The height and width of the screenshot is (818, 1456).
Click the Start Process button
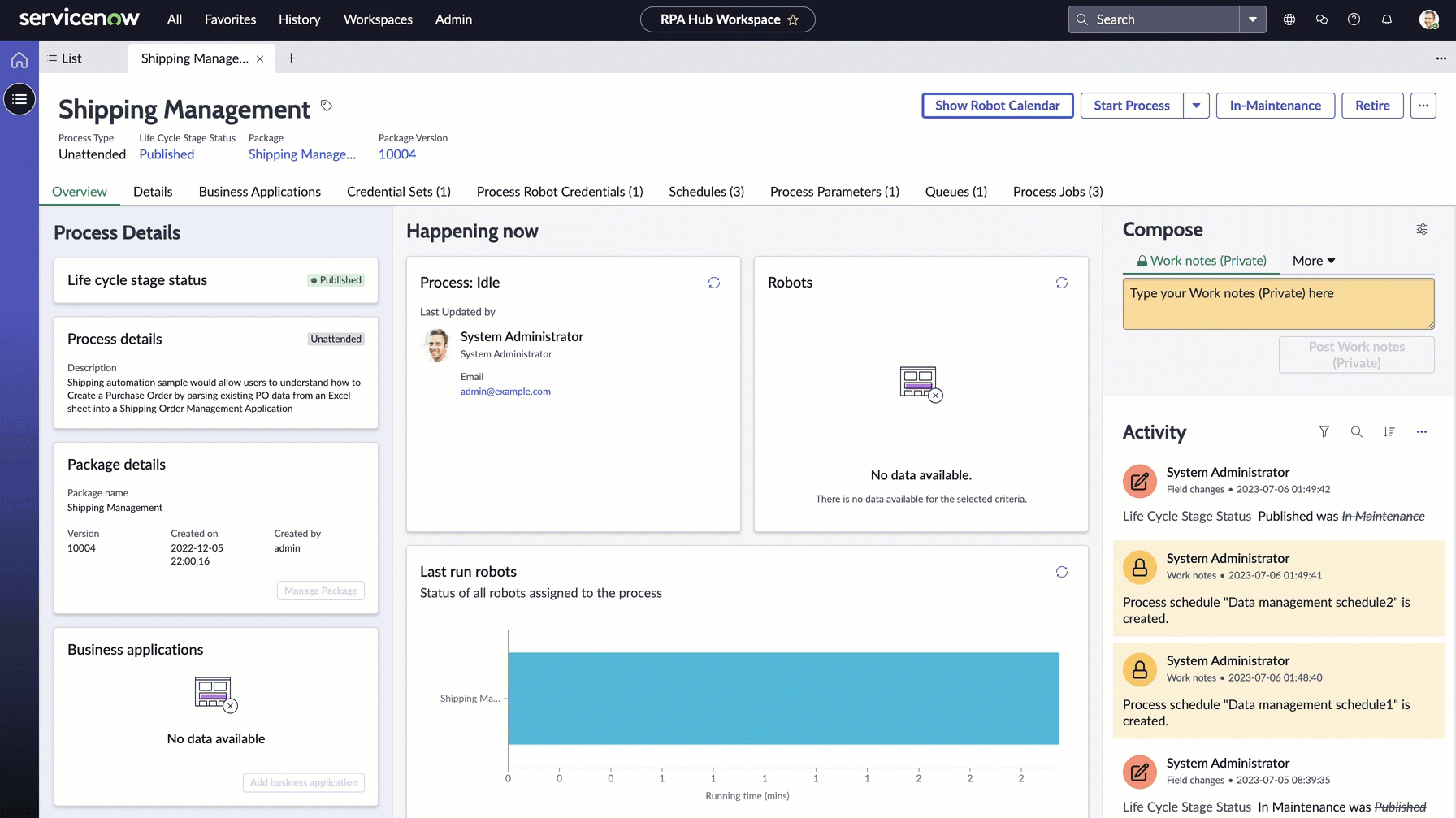tap(1132, 106)
